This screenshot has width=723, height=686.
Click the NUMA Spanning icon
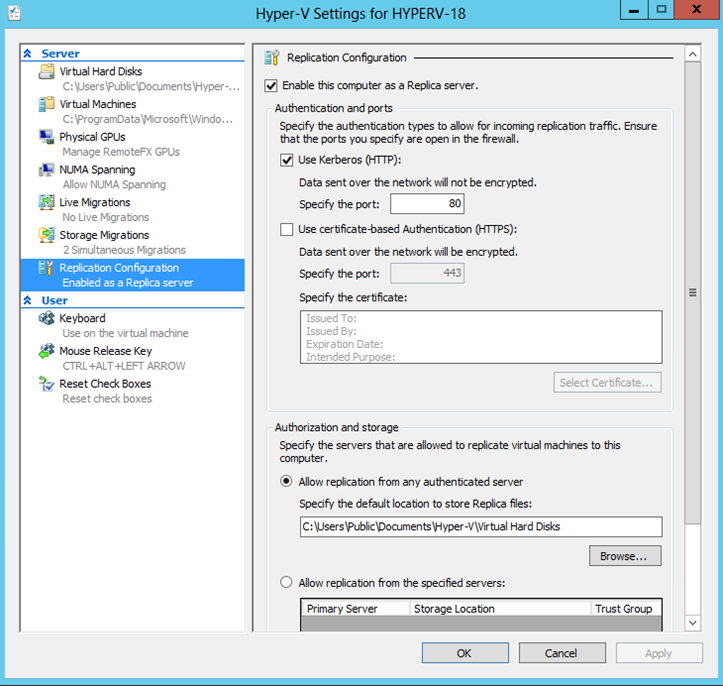[x=47, y=170]
